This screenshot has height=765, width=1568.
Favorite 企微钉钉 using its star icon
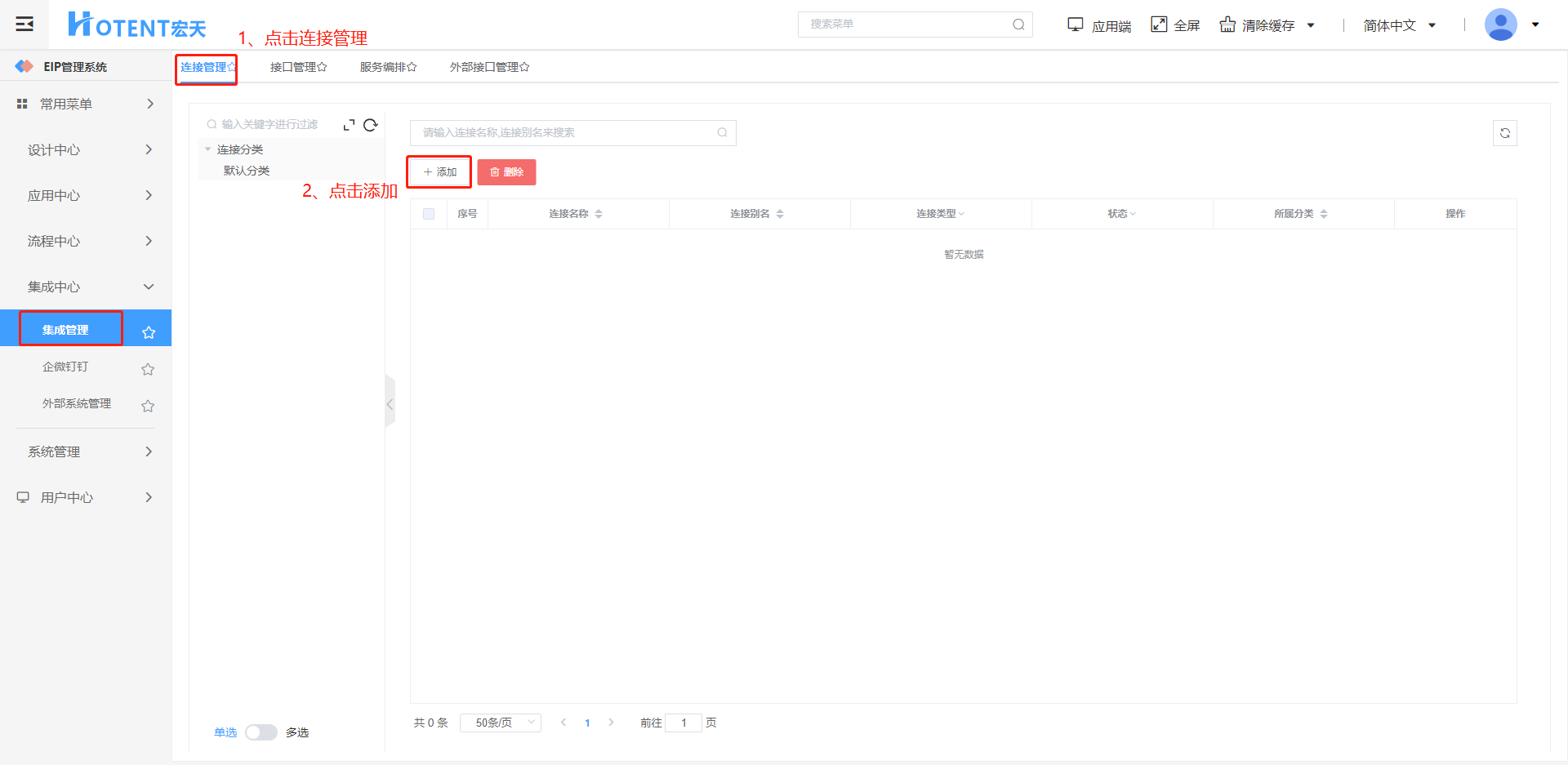click(148, 369)
